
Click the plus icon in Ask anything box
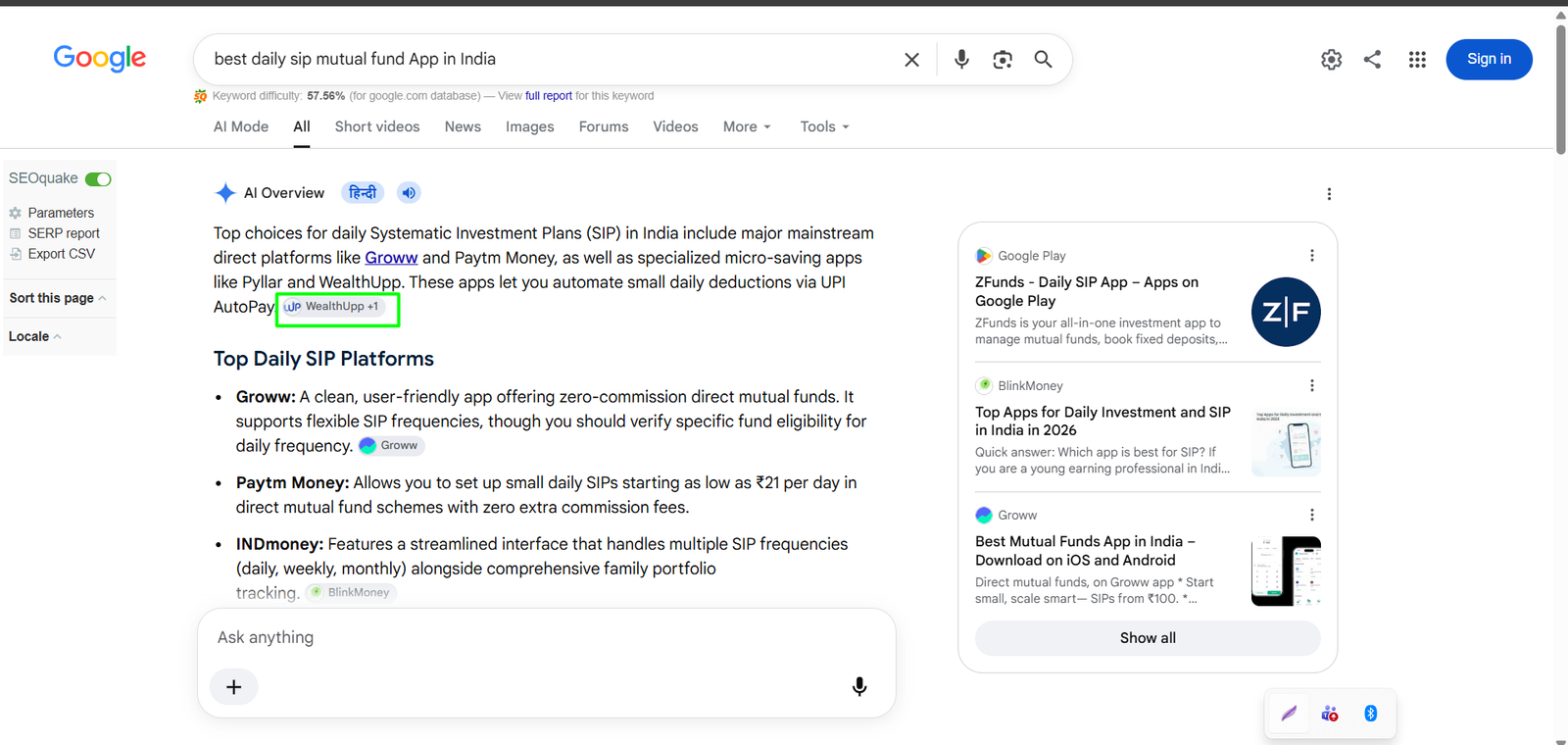(x=234, y=687)
